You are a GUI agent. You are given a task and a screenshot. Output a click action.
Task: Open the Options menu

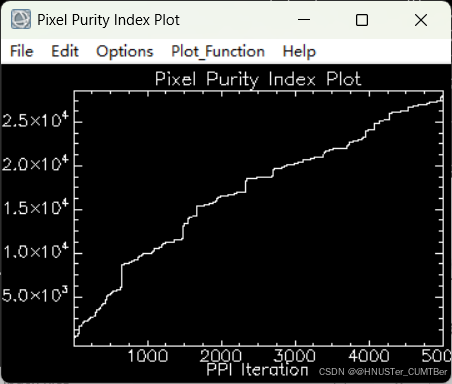125,52
